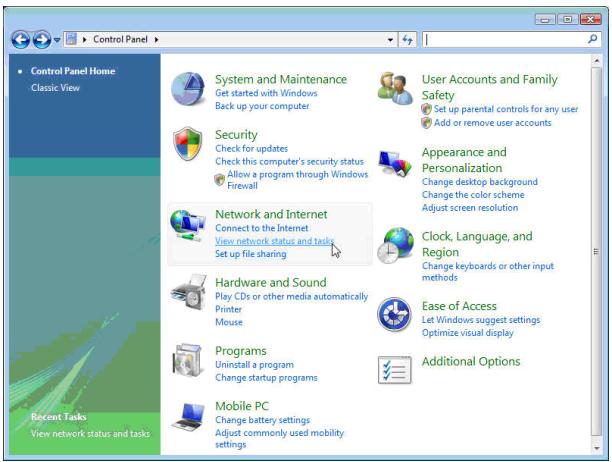612x462 pixels.
Task: Click View network status and tasks under Network and Internet
Action: tap(274, 241)
